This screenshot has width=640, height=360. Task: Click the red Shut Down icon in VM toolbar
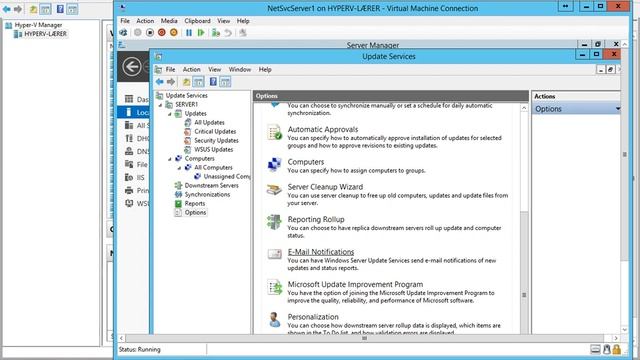point(162,33)
